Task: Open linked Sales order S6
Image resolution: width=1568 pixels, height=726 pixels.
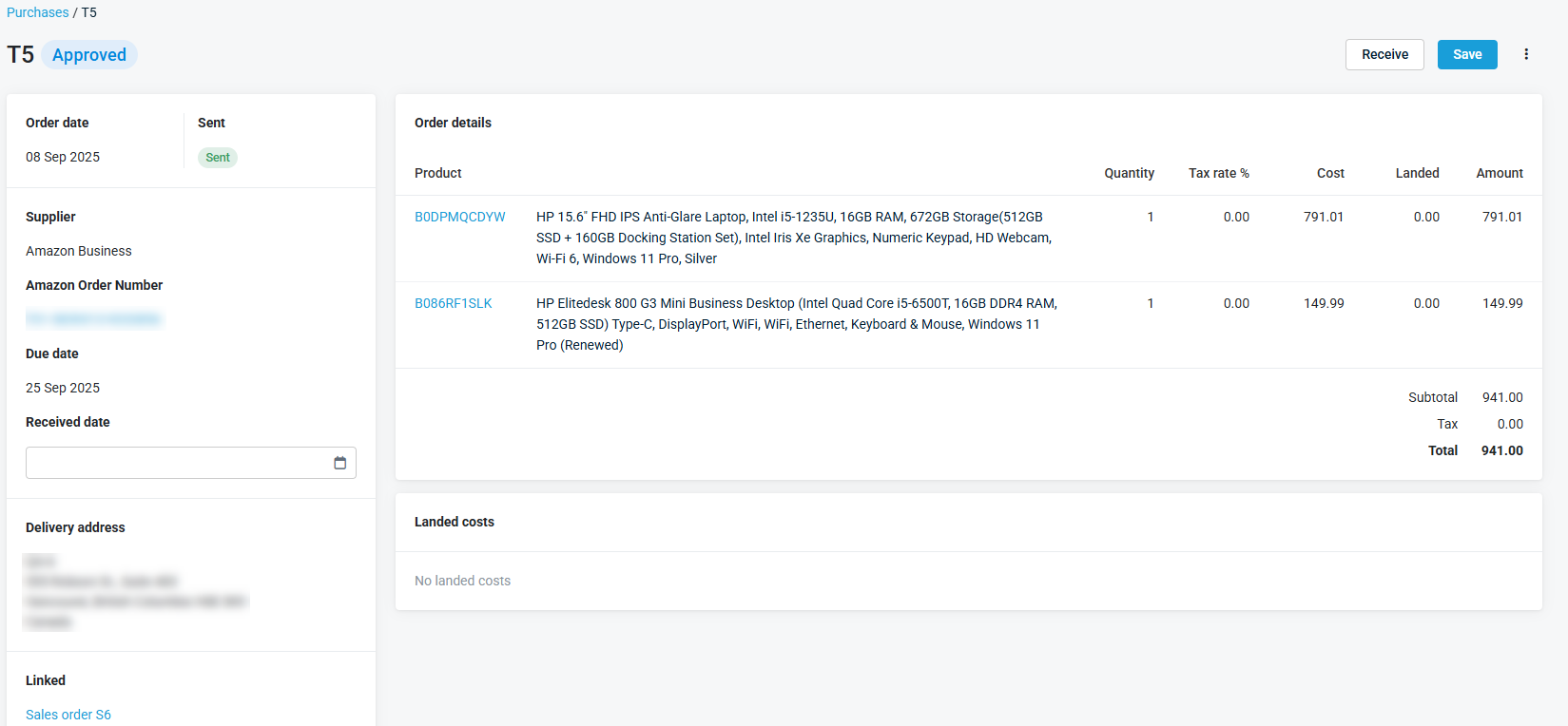Action: point(68,715)
